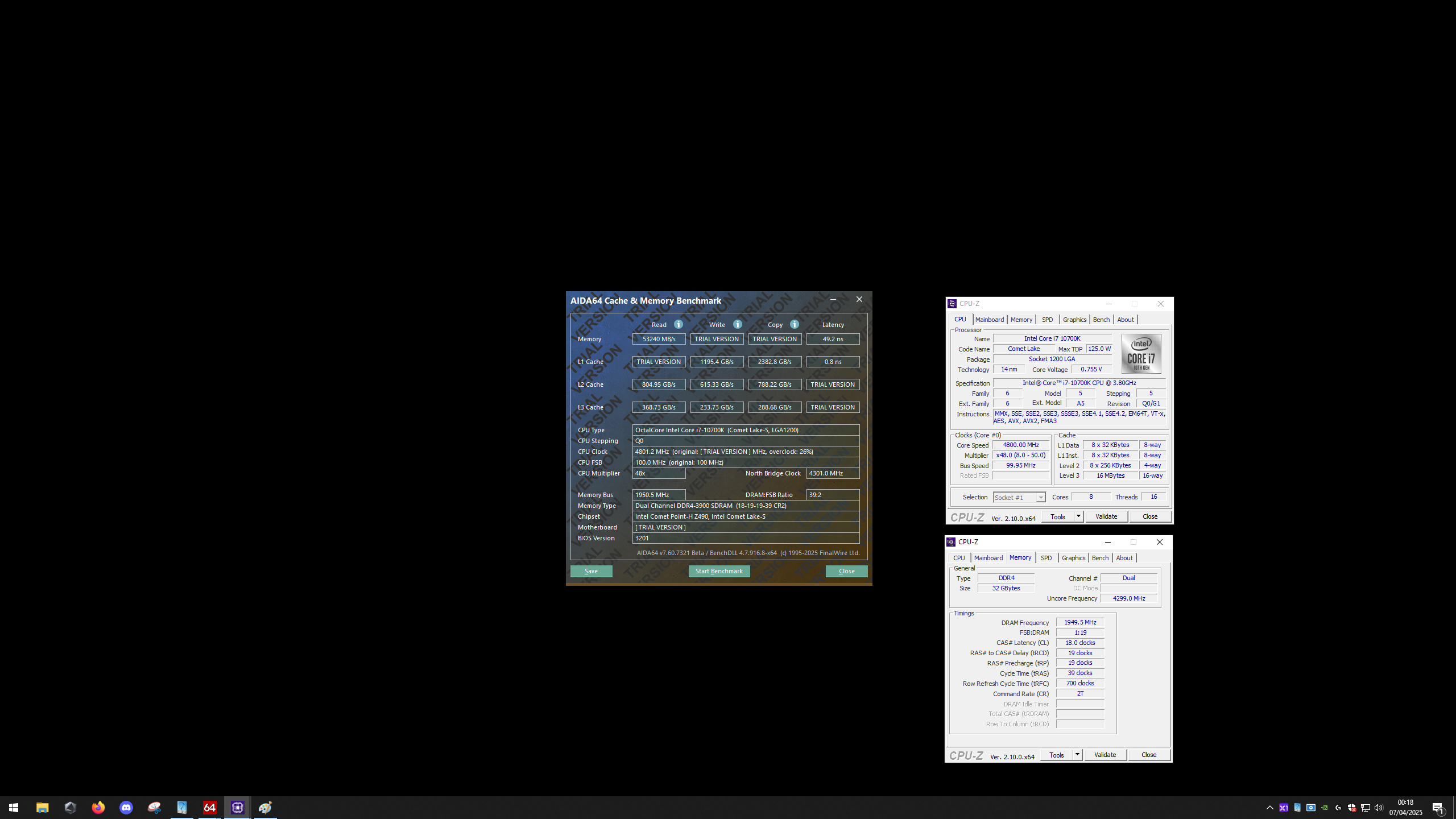
Task: Click Memory Read value 53240 MB/s
Action: coord(659,339)
